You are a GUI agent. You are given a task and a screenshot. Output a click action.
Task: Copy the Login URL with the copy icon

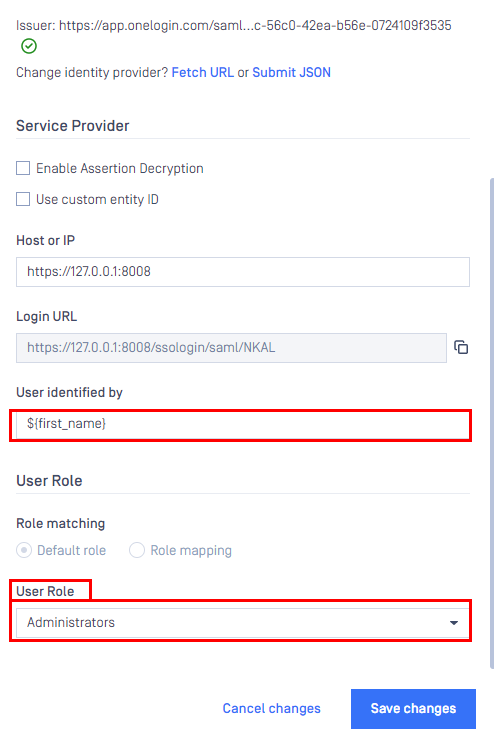461,347
